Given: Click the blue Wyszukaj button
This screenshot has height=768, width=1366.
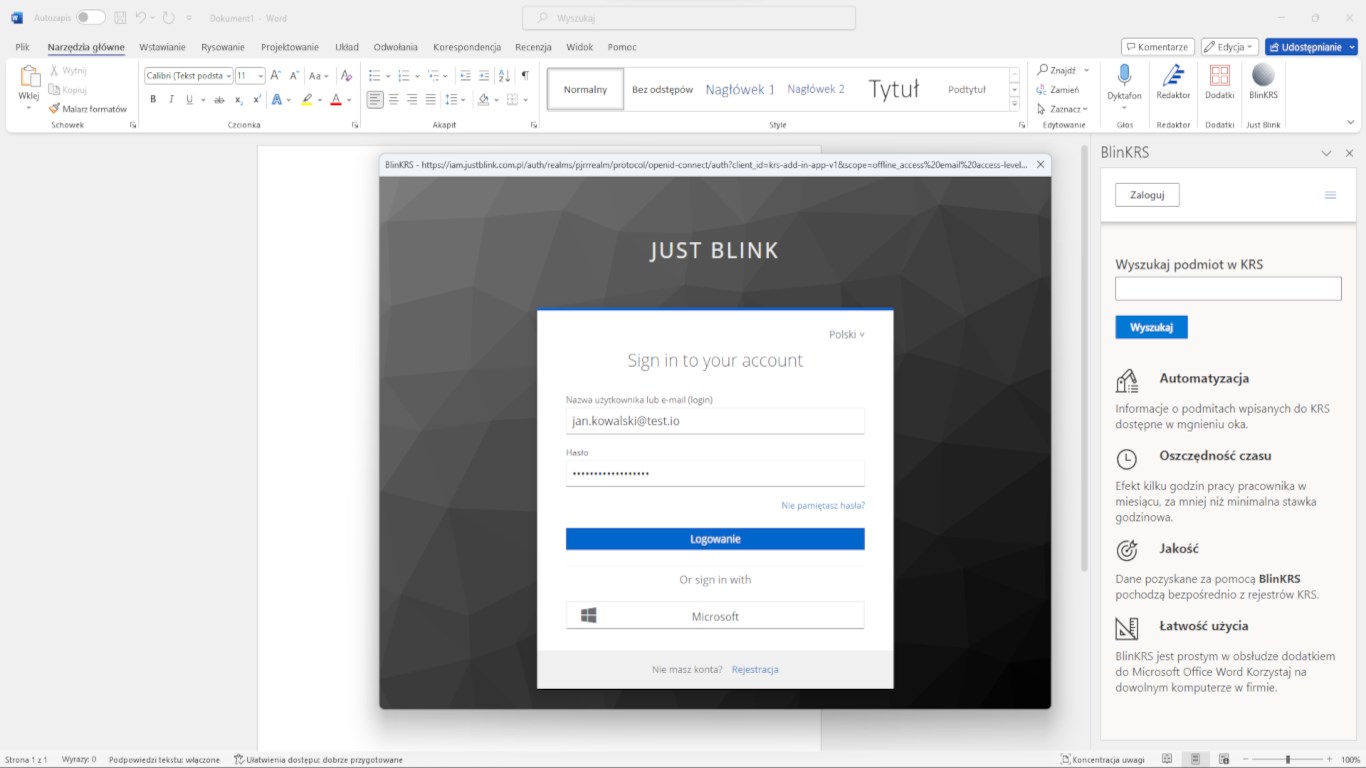Looking at the screenshot, I should pos(1151,327).
